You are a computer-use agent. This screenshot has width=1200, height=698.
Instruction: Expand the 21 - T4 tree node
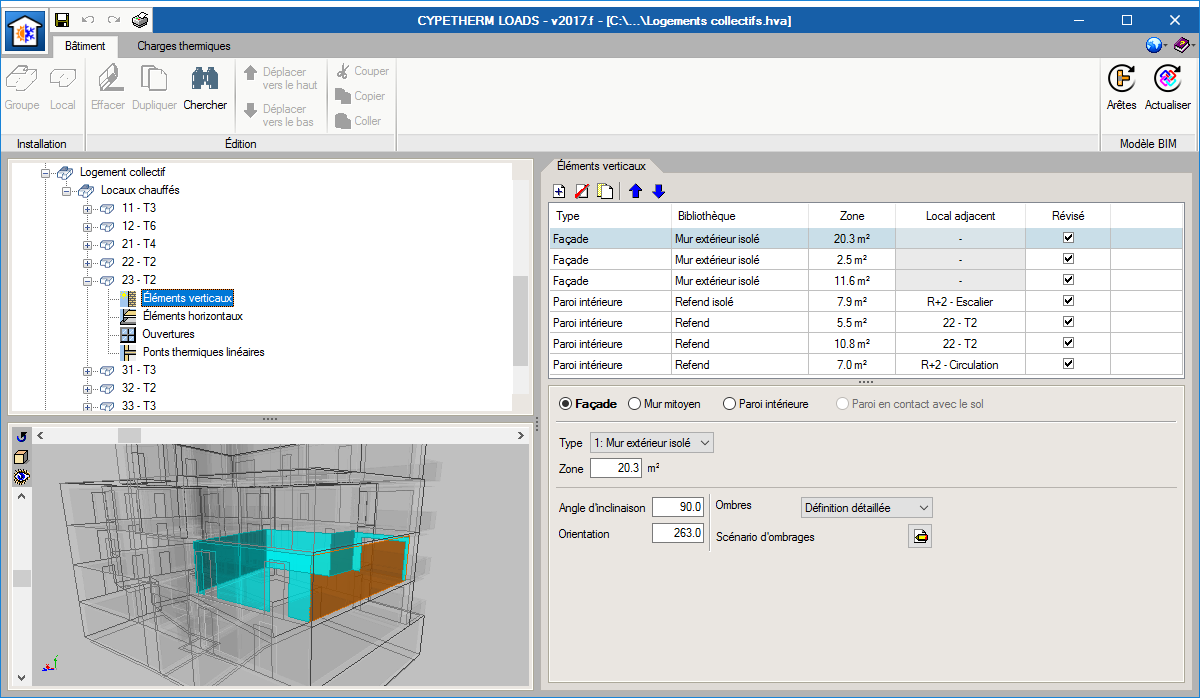tap(87, 244)
